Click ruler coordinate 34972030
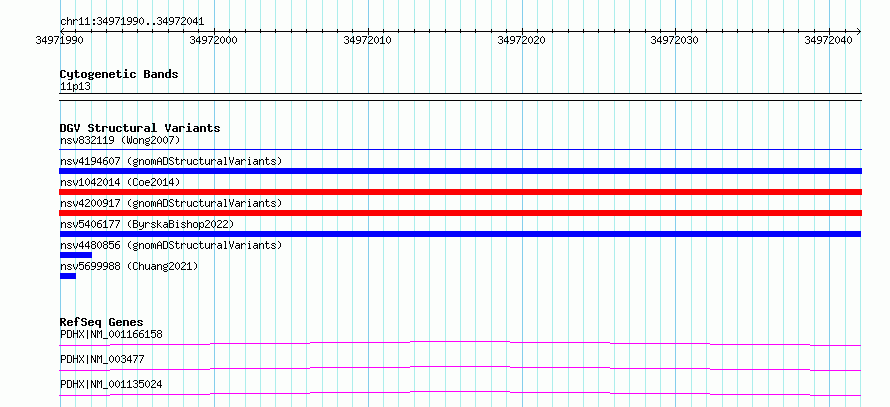Viewport: 890px width, 407px height. pos(674,41)
